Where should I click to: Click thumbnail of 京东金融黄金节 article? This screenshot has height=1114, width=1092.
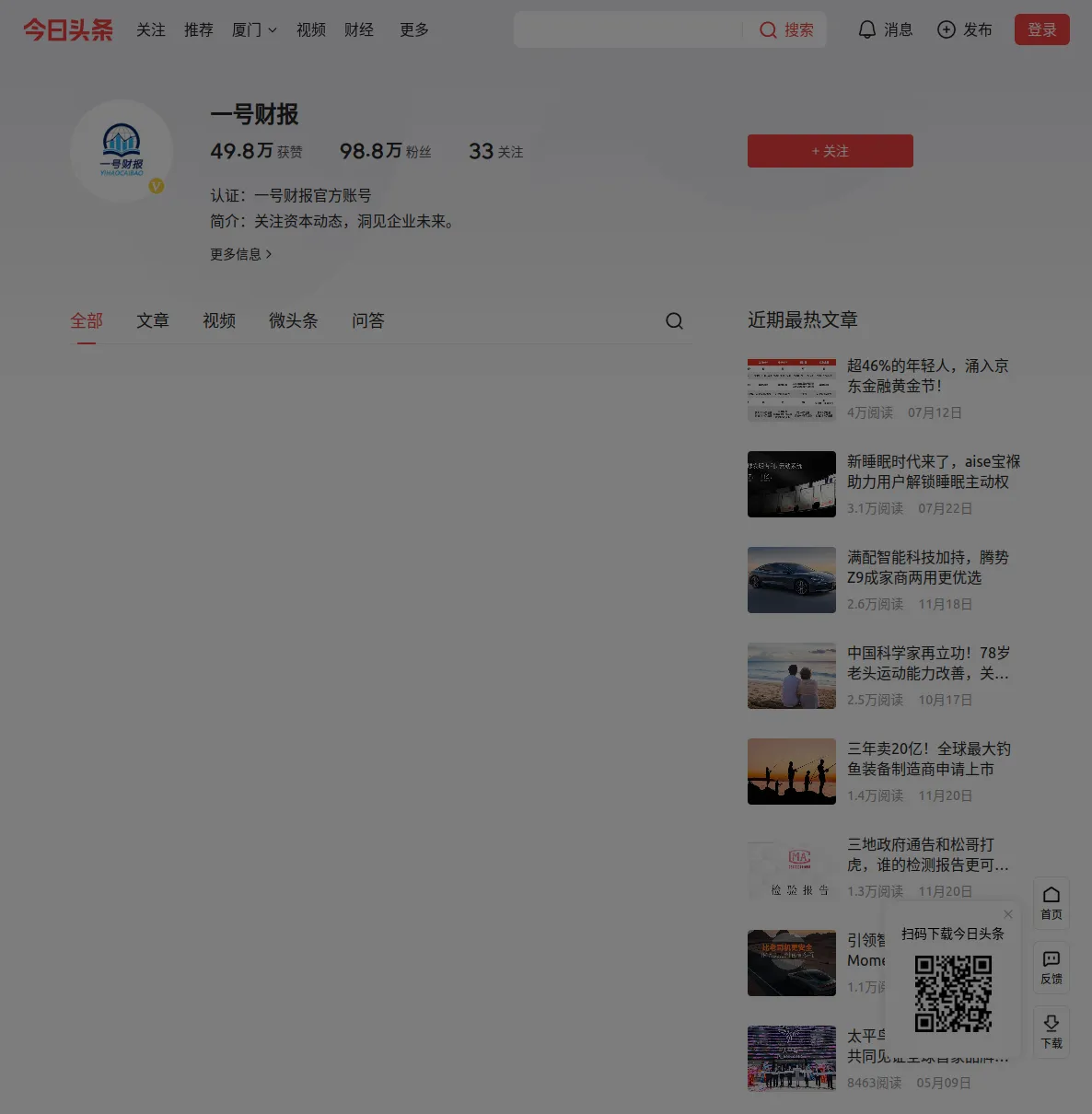click(x=792, y=389)
